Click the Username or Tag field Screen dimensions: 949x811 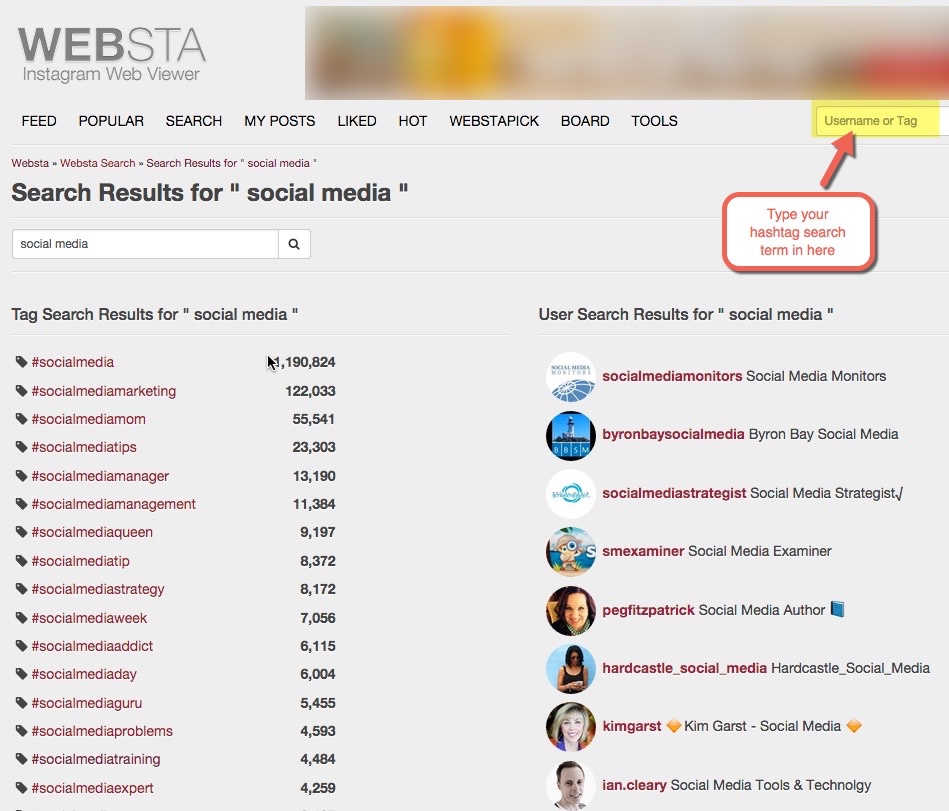coord(881,120)
